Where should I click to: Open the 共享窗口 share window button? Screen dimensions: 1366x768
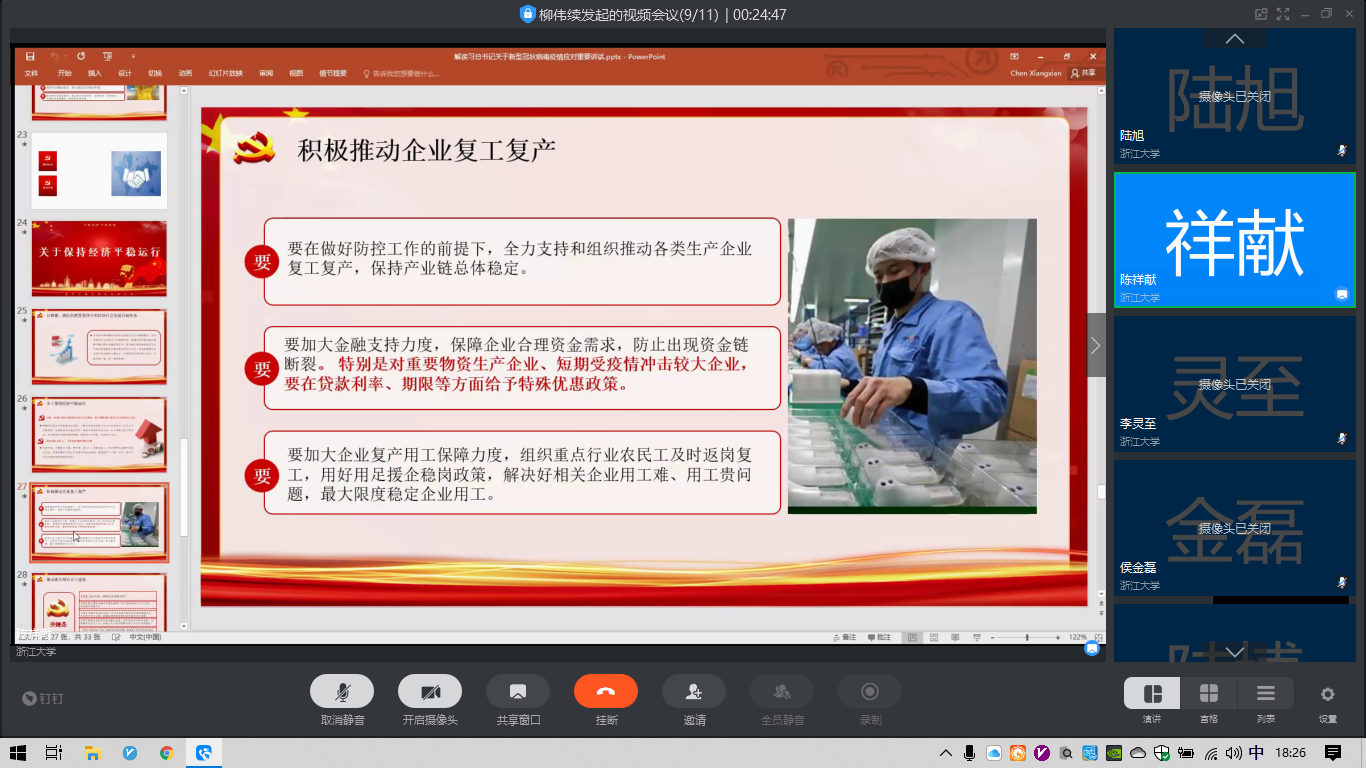click(x=518, y=691)
